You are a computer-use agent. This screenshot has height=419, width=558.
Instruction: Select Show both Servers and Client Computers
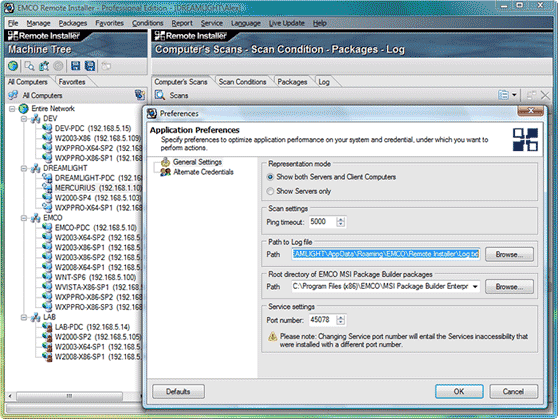(270, 177)
